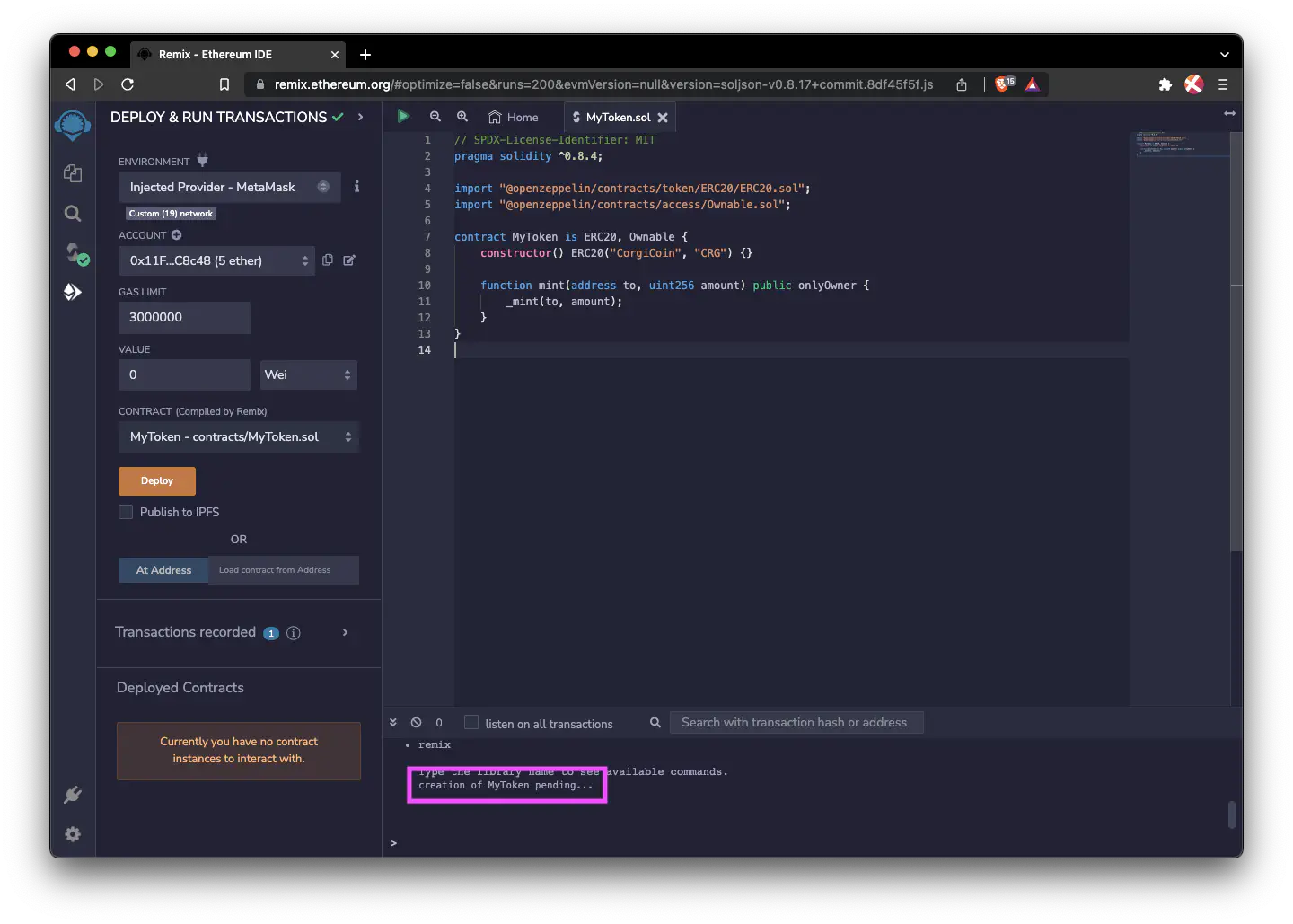
Task: Open the Deploy & run sidebar icon
Action: [73, 292]
